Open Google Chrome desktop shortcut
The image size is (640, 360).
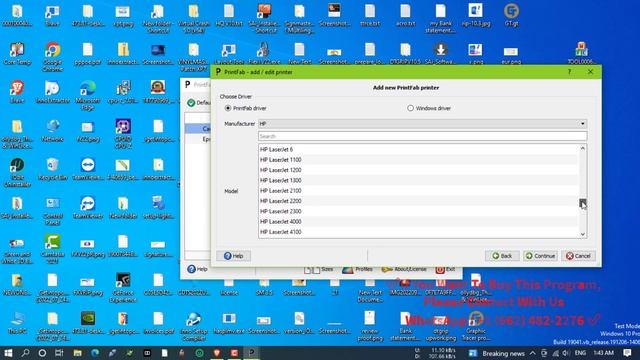tap(53, 56)
